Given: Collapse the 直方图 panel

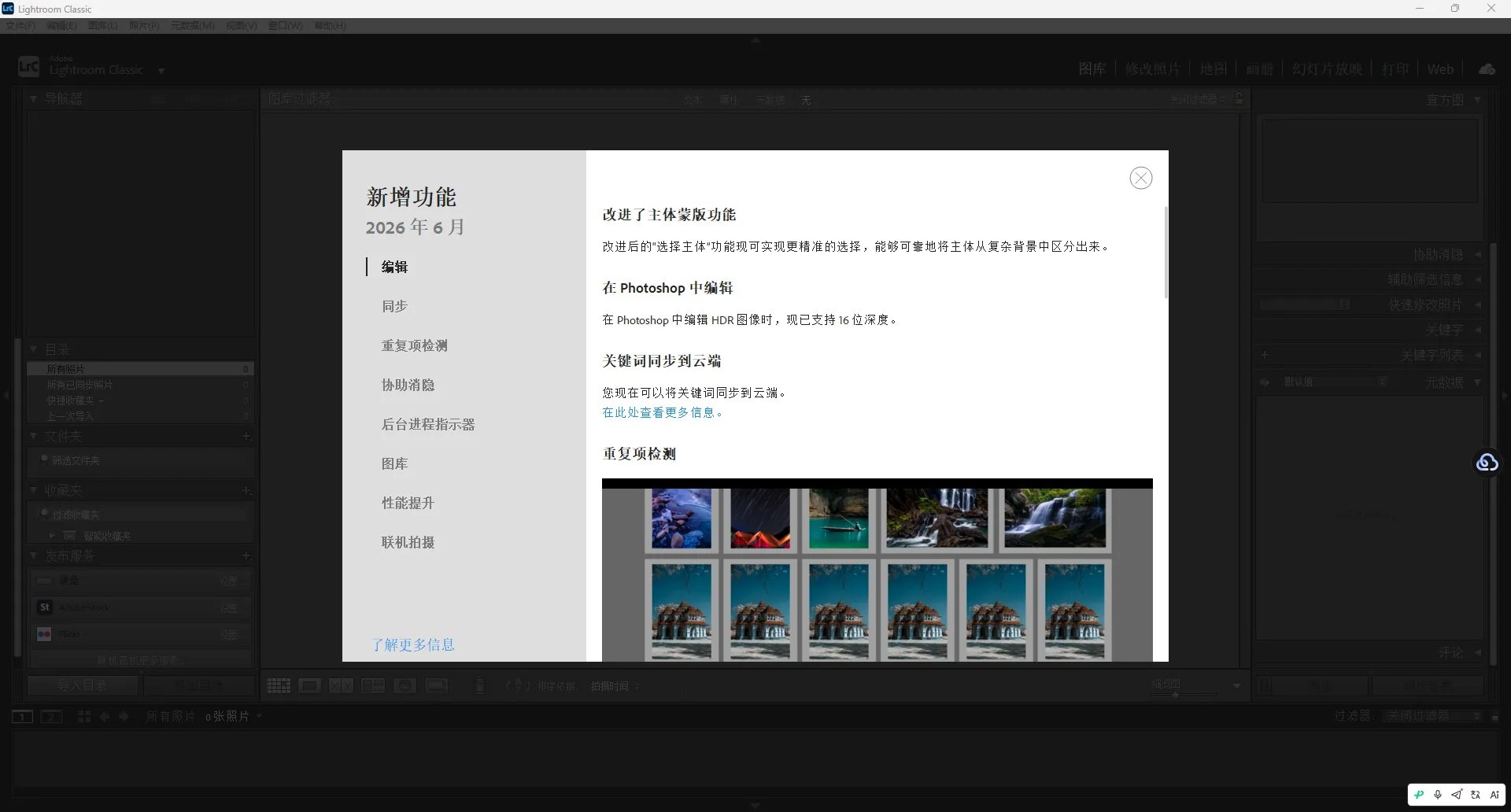Looking at the screenshot, I should coord(1477,100).
